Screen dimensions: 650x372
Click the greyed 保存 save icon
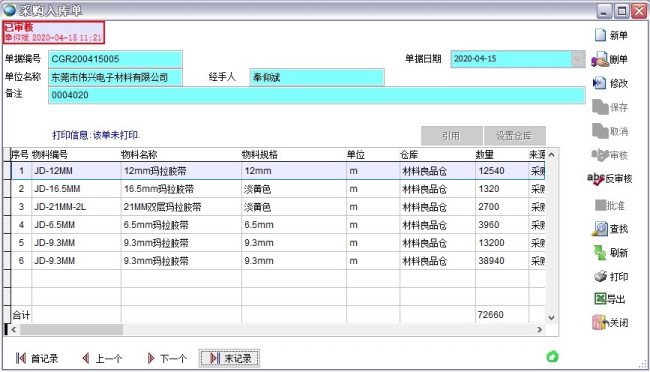coord(600,107)
